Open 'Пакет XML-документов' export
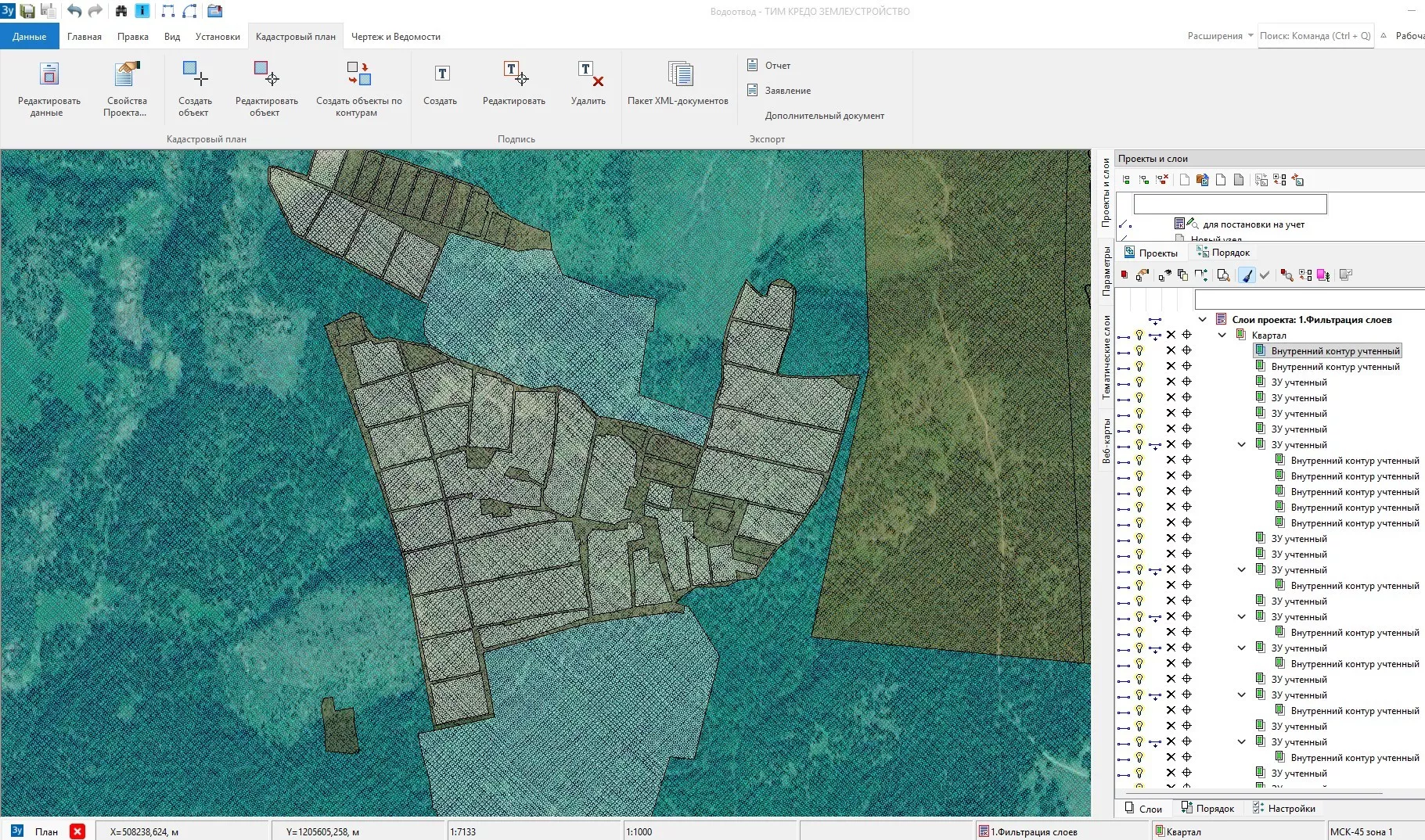This screenshot has height=840, width=1425. (x=679, y=75)
